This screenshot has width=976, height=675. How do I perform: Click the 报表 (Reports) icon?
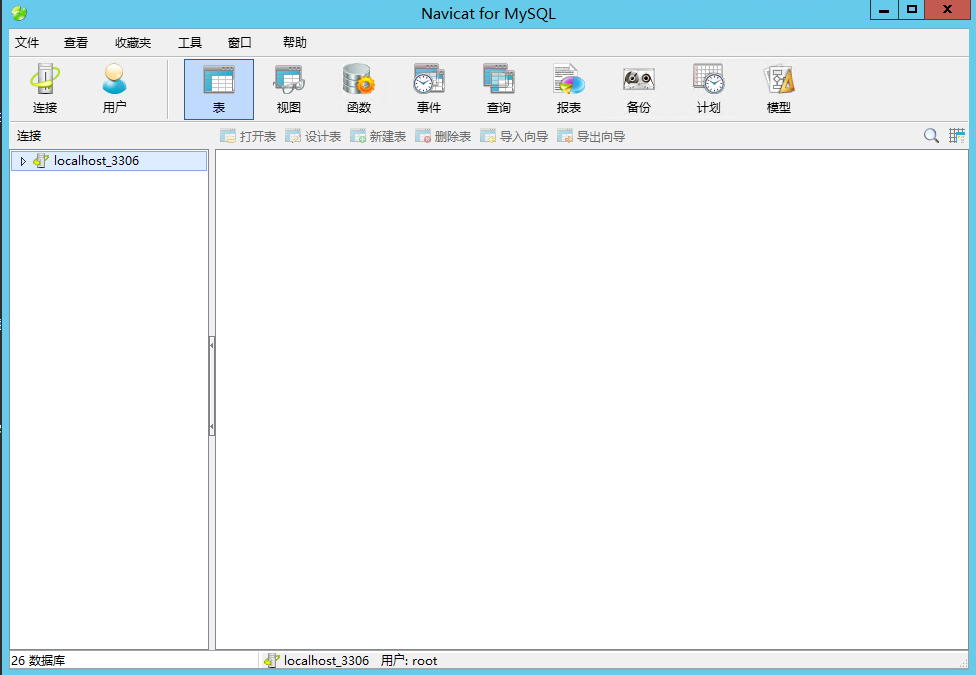(x=568, y=88)
